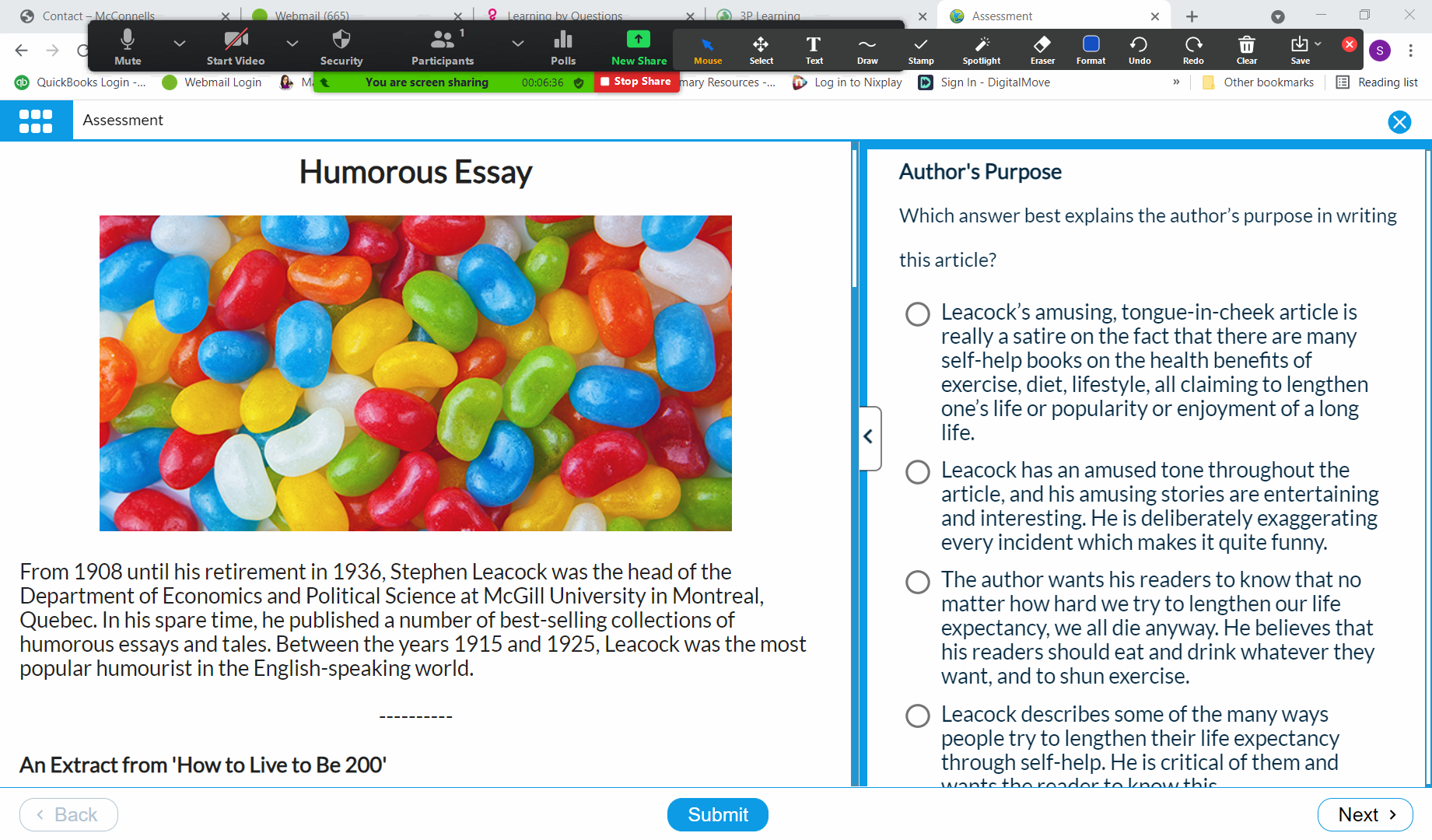The height and width of the screenshot is (840, 1432).
Task: Collapse the reading panel with the chevron
Action: click(x=869, y=437)
